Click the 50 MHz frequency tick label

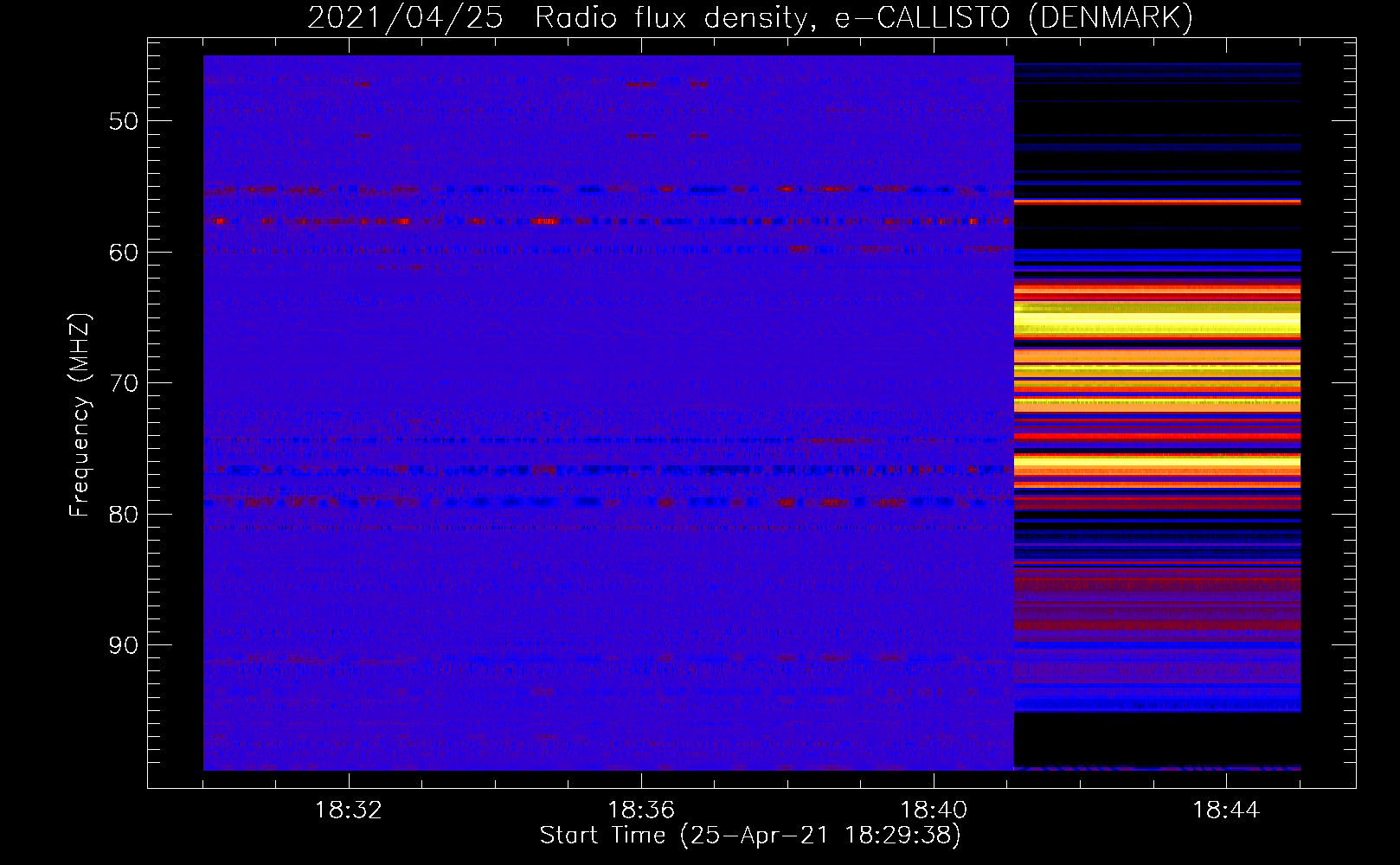click(124, 121)
